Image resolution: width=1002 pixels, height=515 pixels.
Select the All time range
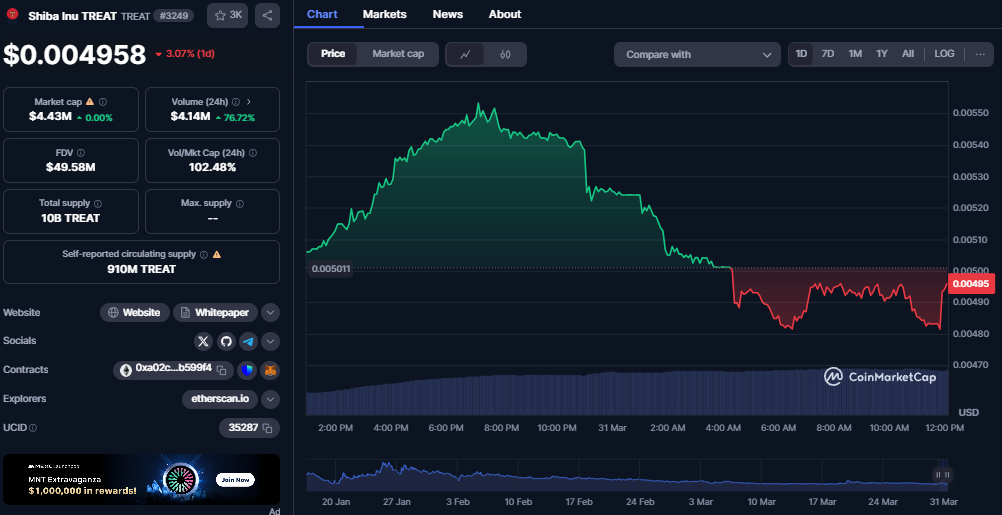click(x=908, y=54)
